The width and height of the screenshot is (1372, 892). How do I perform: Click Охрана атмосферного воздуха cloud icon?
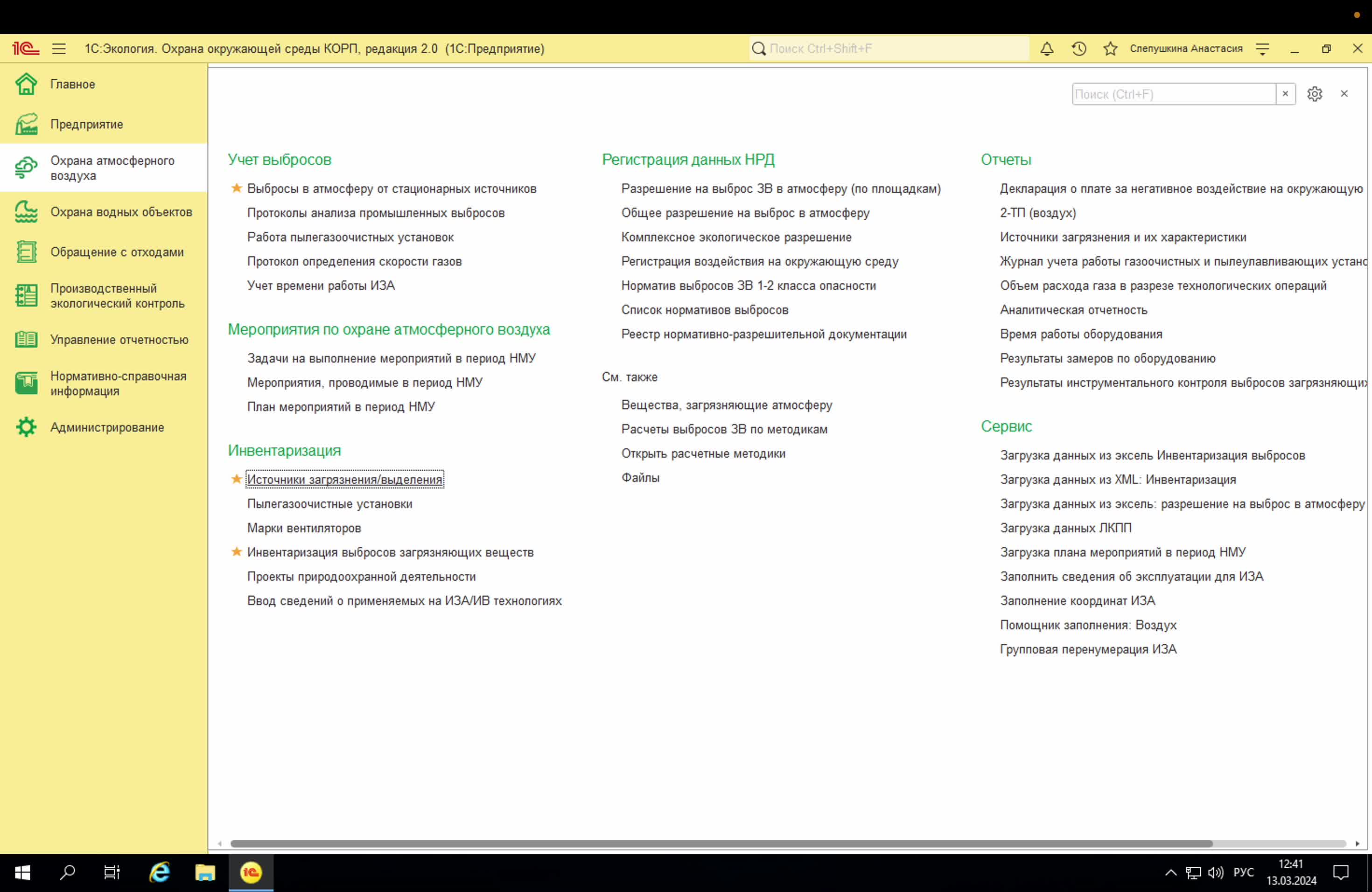27,167
